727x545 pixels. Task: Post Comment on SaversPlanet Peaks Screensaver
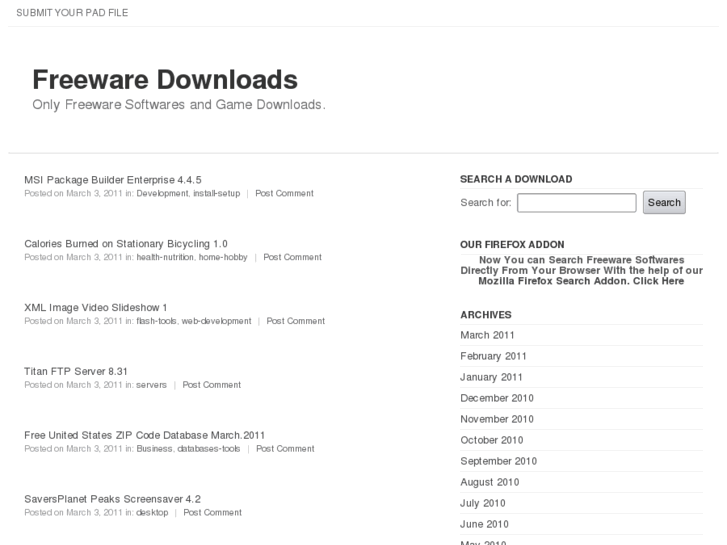pyautogui.click(x=212, y=513)
